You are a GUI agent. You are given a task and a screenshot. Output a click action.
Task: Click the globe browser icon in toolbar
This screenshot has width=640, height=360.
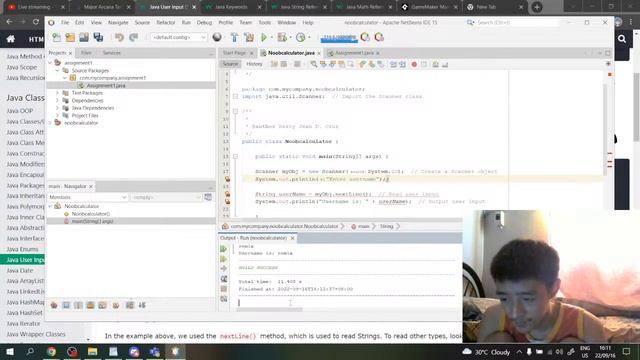click(x=217, y=38)
